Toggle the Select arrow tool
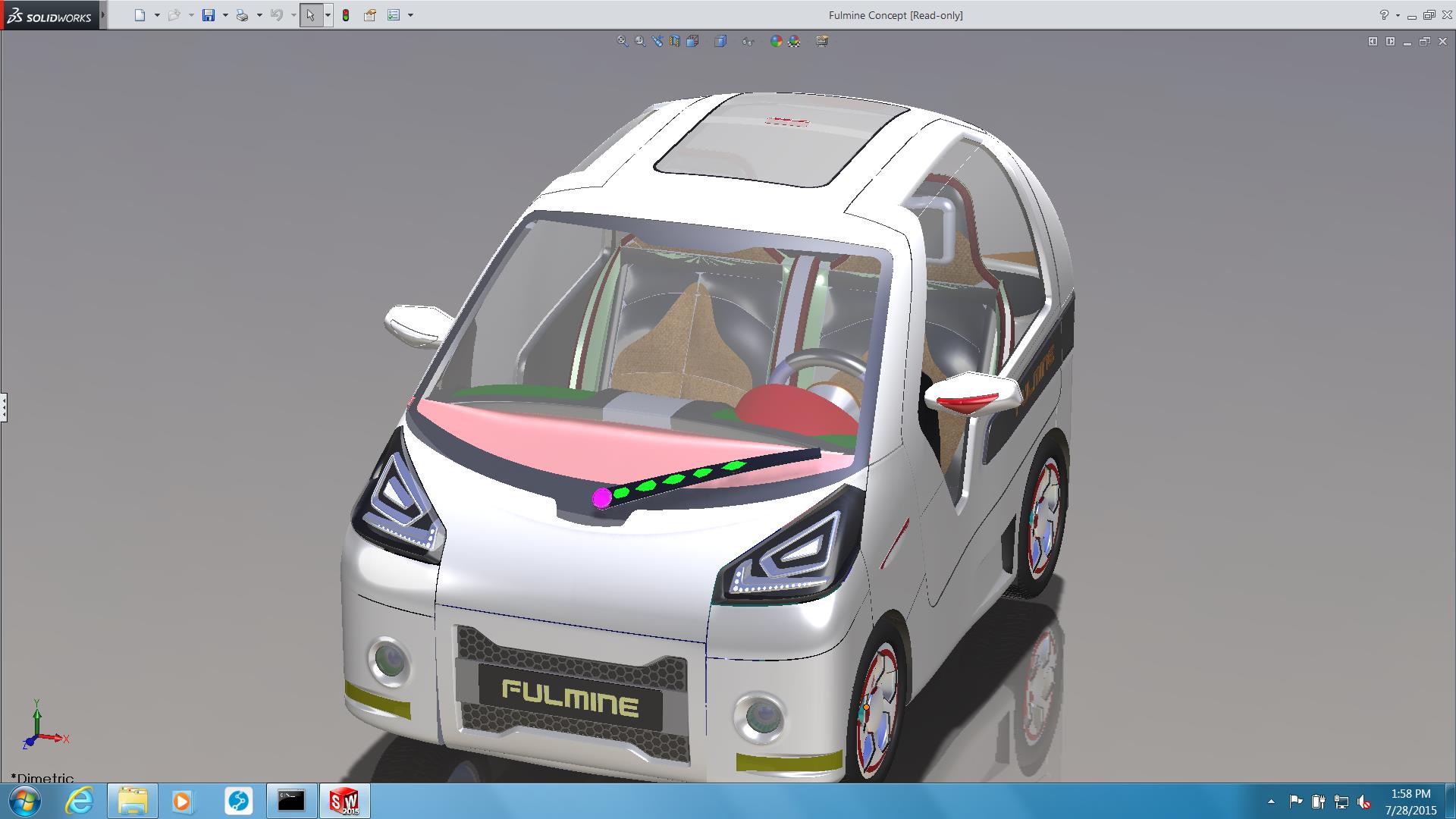The height and width of the screenshot is (819, 1456). (x=310, y=15)
